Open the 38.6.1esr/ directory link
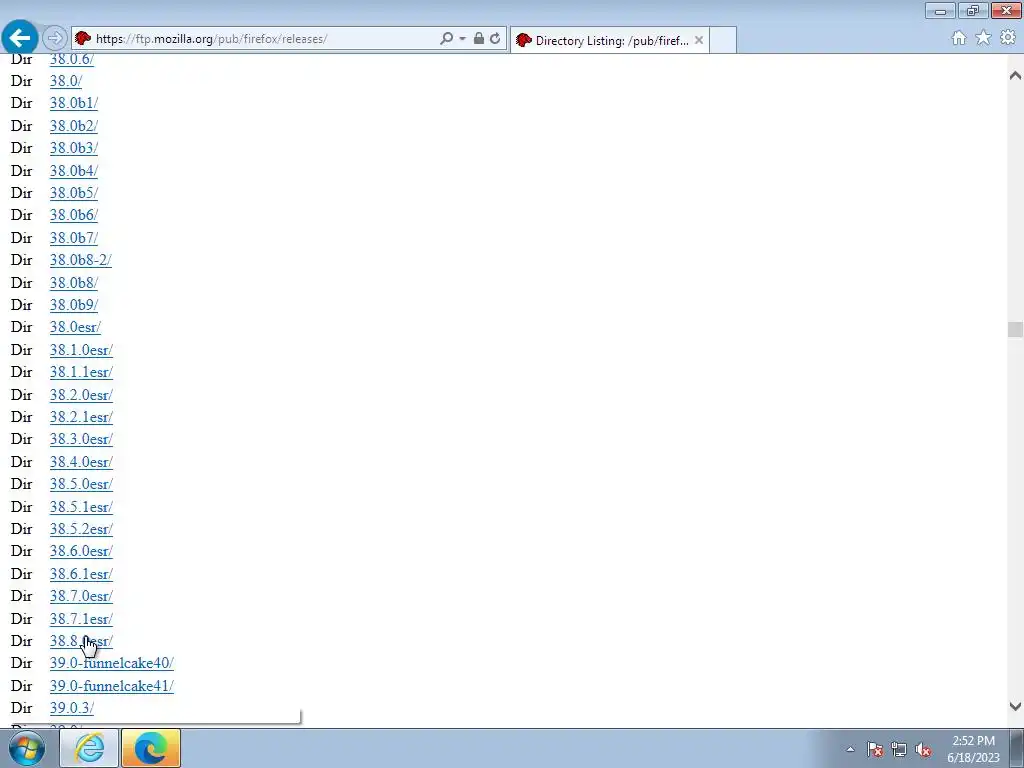1024x768 pixels. click(x=81, y=575)
